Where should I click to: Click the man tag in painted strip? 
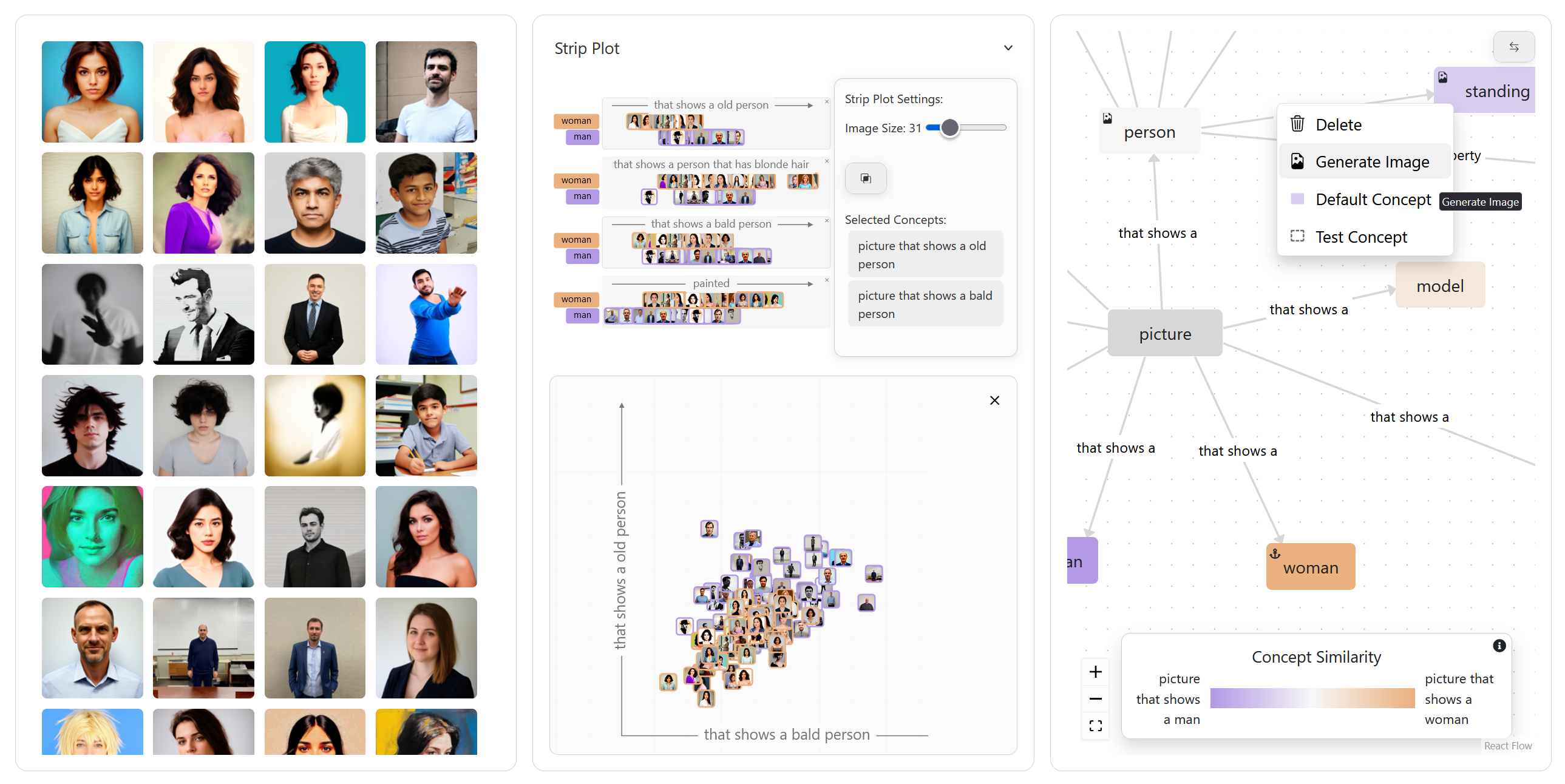(582, 315)
